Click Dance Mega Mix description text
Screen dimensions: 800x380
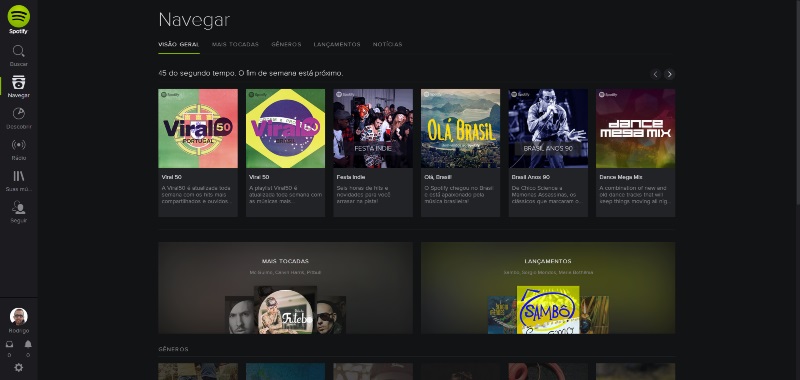coord(635,195)
